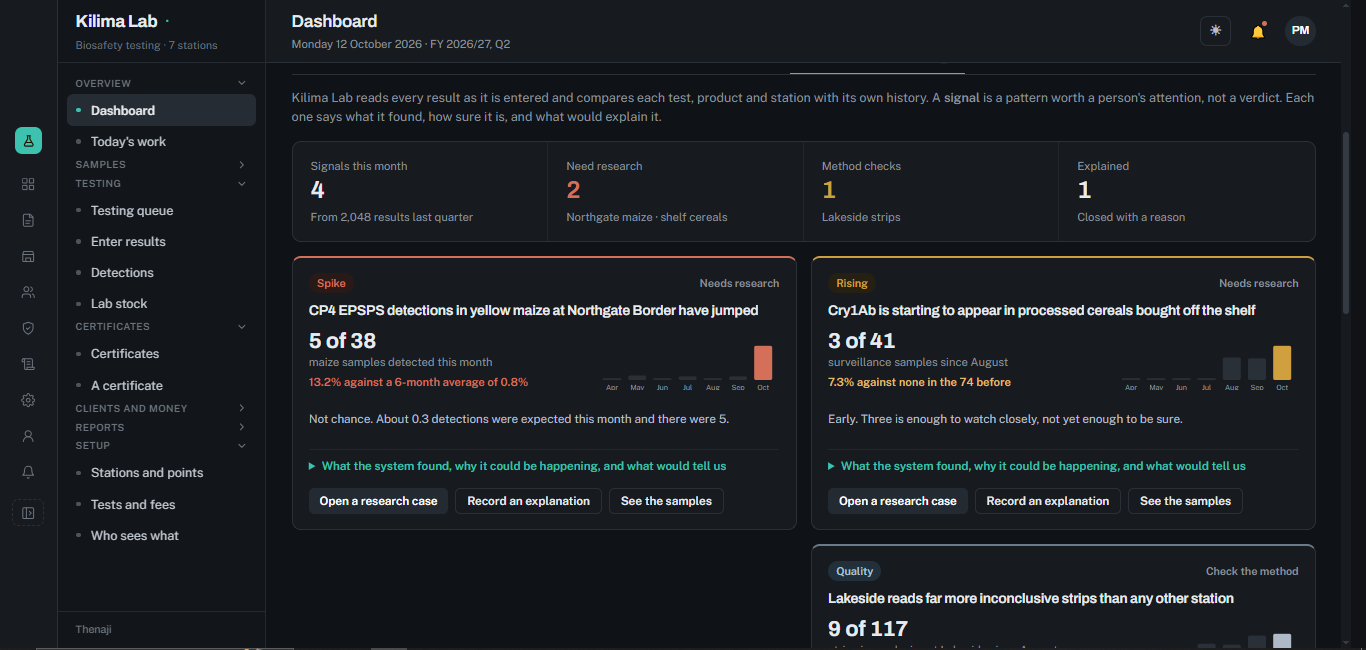1366x650 pixels.
Task: Open the document icon in left rail
Action: [28, 220]
